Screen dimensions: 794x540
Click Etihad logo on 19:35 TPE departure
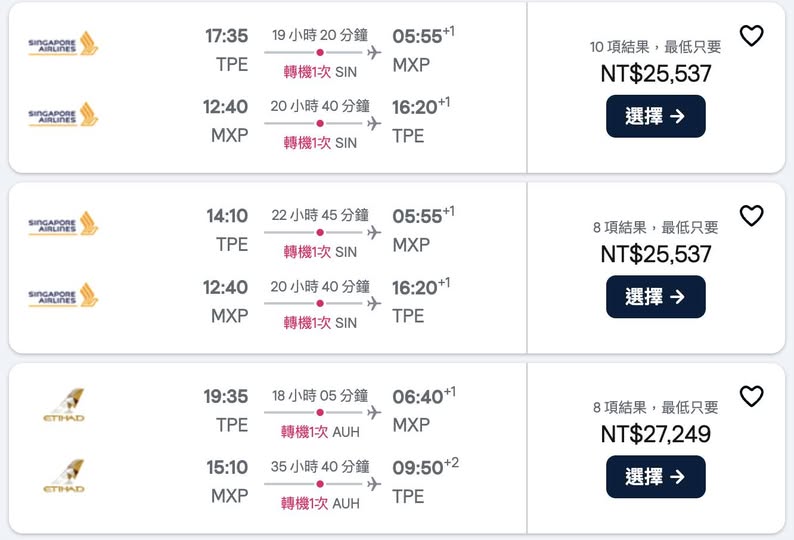coord(64,405)
